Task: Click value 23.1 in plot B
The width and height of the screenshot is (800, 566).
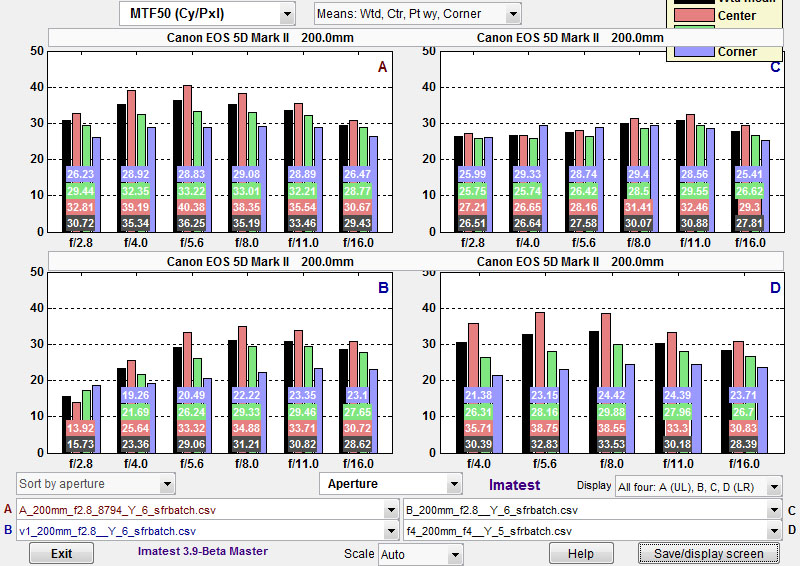Action: pyautogui.click(x=357, y=396)
